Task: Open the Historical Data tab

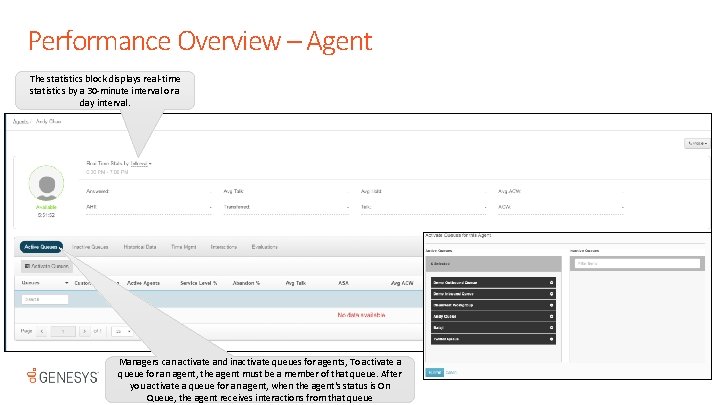Action: 140,247
